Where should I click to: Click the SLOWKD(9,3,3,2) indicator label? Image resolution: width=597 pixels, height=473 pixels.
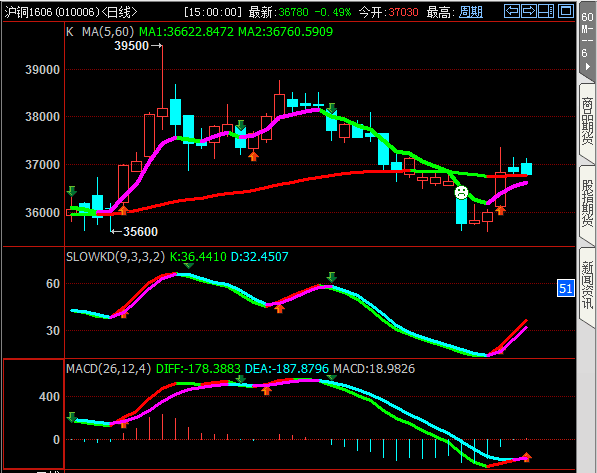[x=115, y=257]
